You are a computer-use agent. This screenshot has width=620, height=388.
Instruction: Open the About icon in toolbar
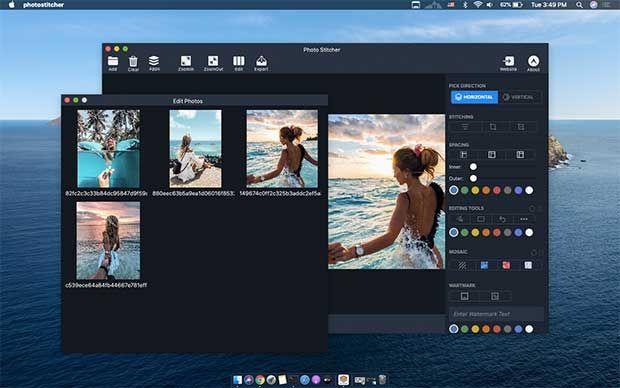tap(533, 61)
